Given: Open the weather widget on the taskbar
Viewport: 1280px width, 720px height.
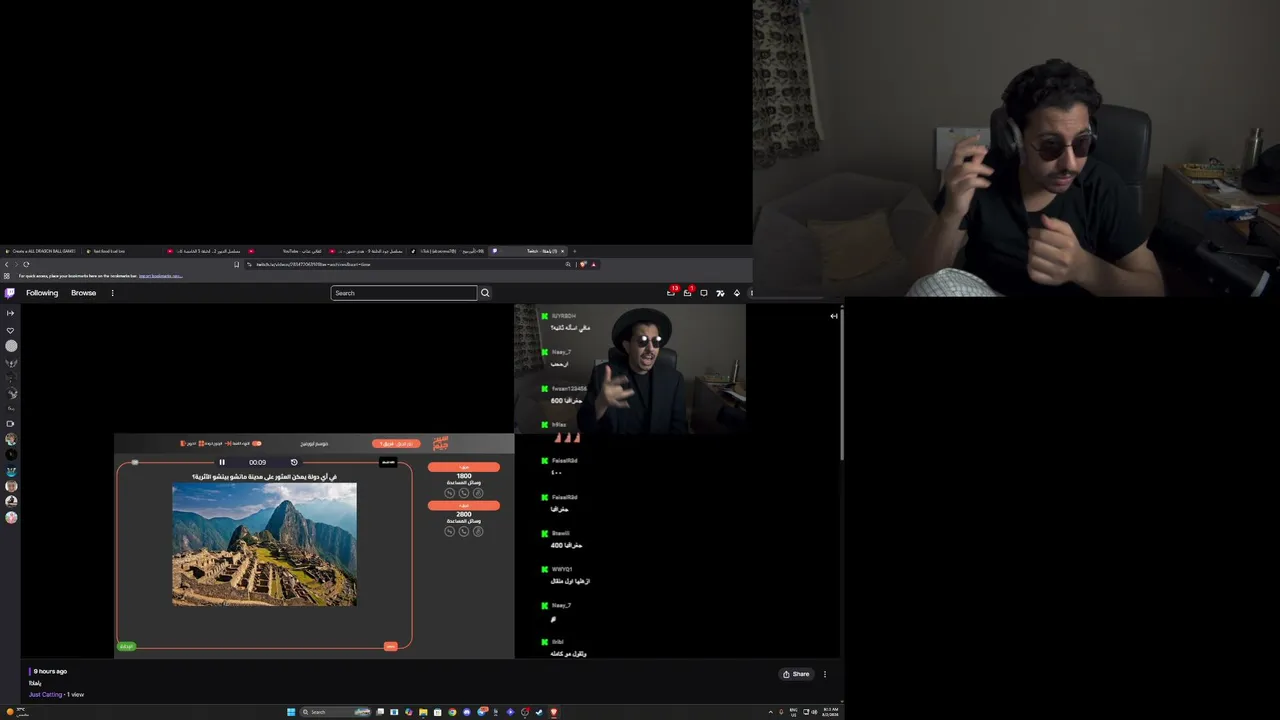Looking at the screenshot, I should [18, 712].
